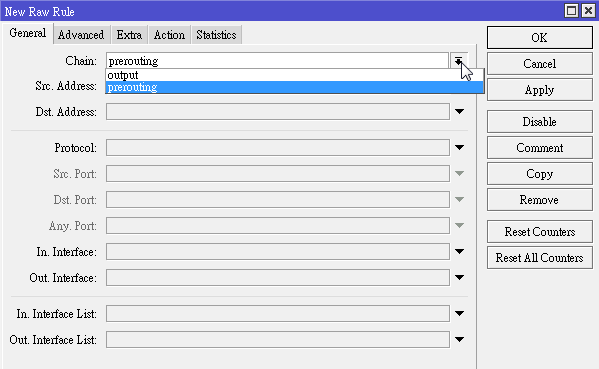Expand the Out. Interface field arrow
Screen dimensions: 599x369
[460, 277]
